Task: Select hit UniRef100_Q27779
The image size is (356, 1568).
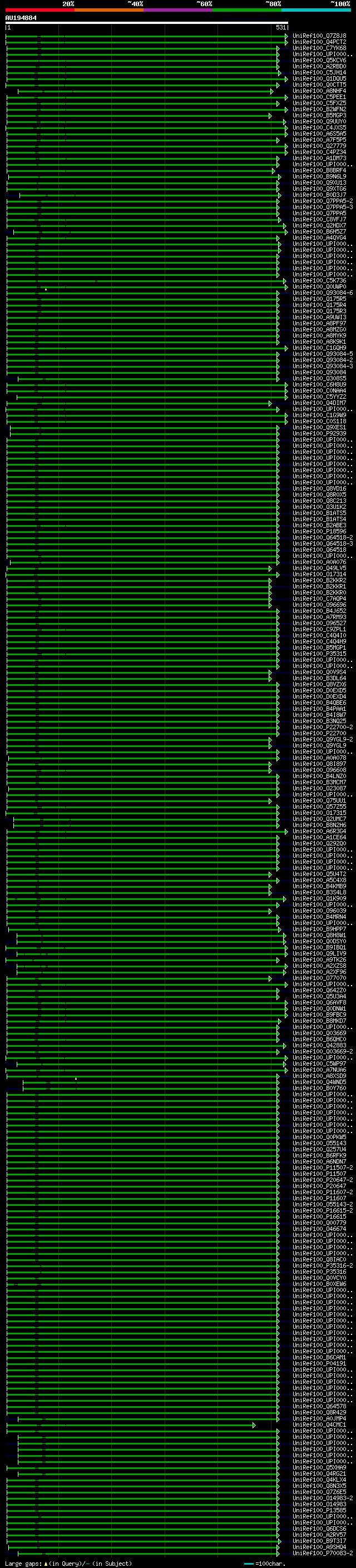Action: click(319, 146)
